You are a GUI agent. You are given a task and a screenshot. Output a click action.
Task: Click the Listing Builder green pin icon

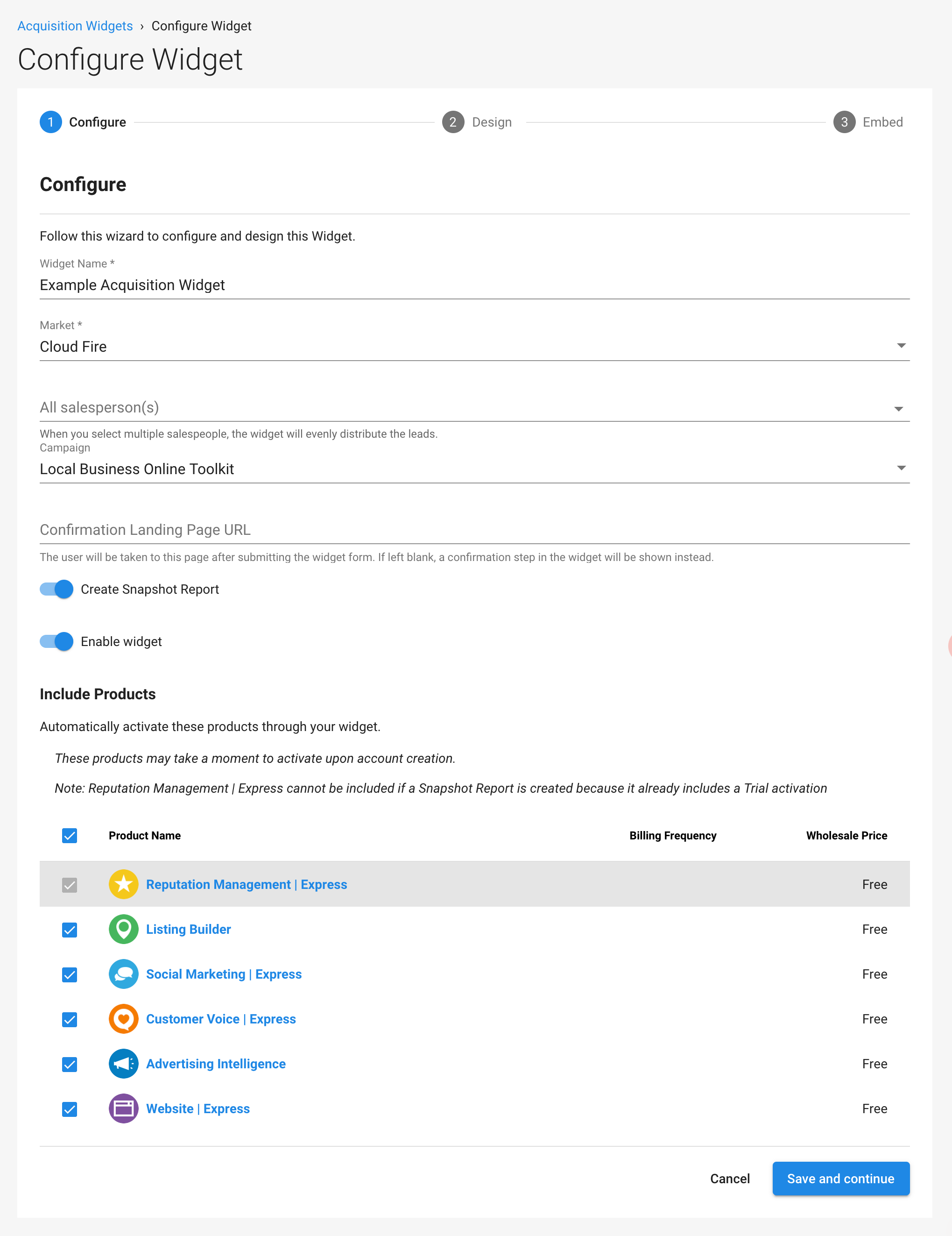123,929
